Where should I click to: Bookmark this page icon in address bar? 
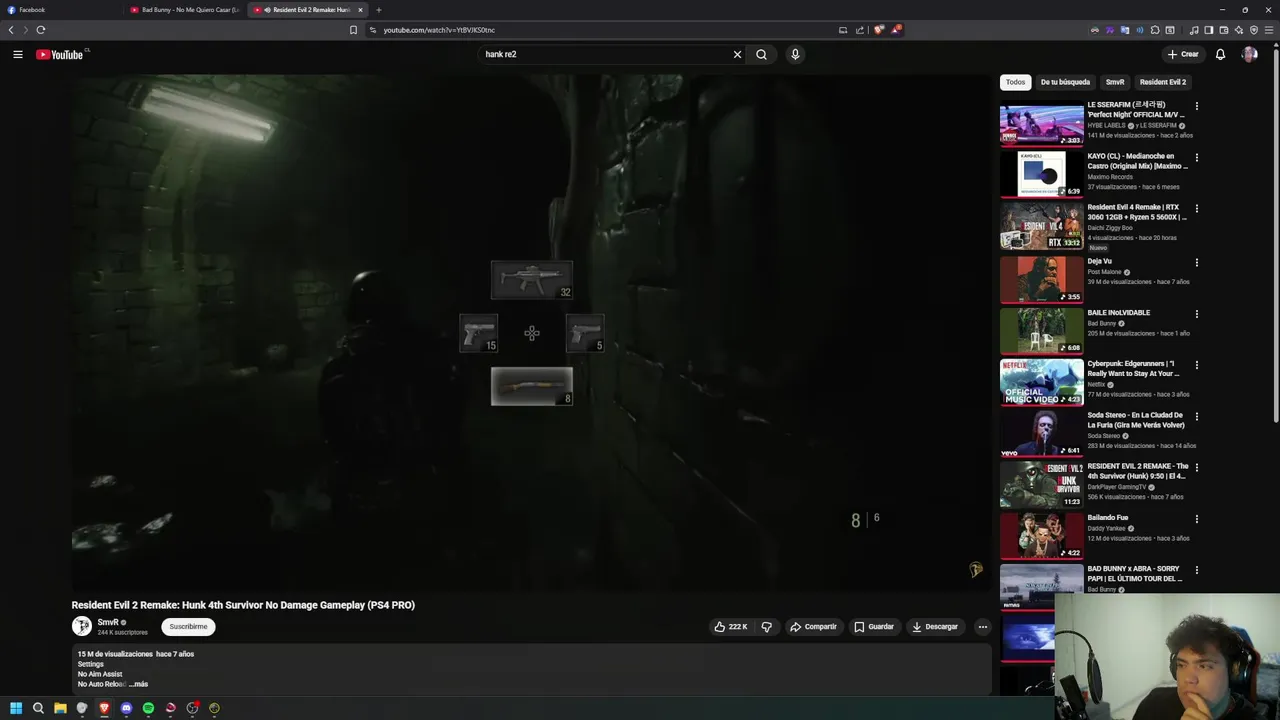pos(353,30)
